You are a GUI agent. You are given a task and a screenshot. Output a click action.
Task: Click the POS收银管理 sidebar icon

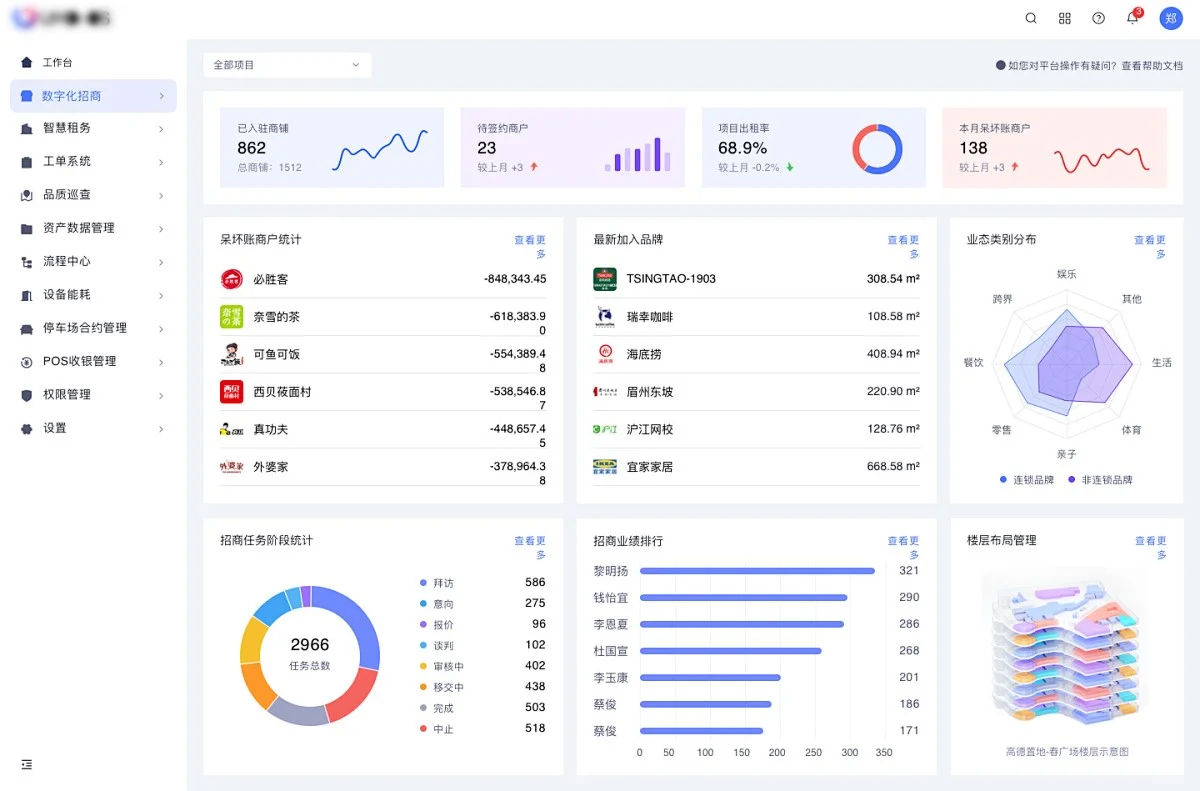(27, 361)
